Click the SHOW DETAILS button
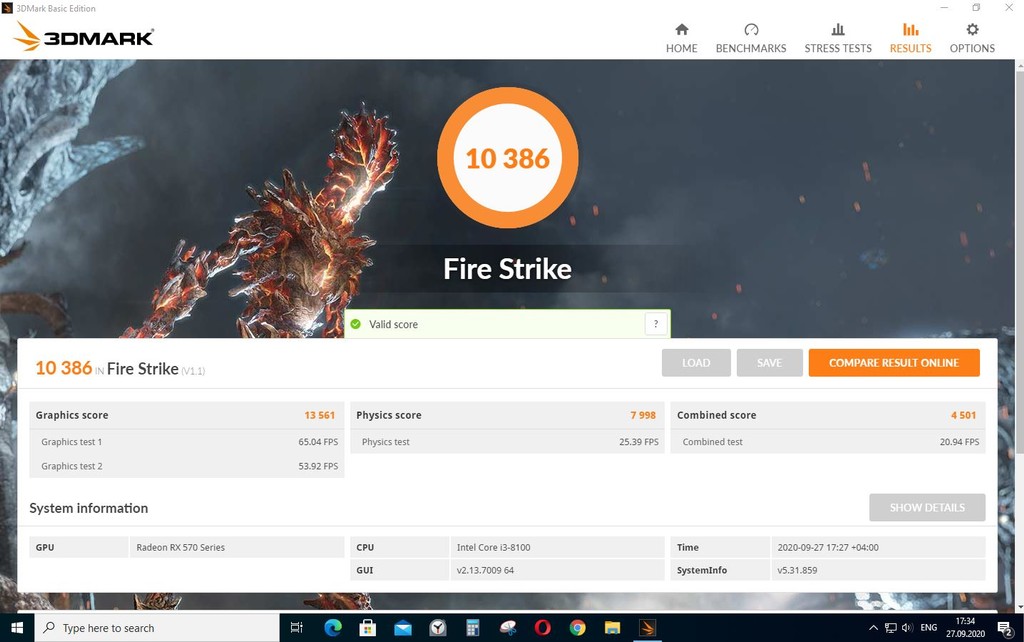Image resolution: width=1024 pixels, height=642 pixels. (x=927, y=507)
